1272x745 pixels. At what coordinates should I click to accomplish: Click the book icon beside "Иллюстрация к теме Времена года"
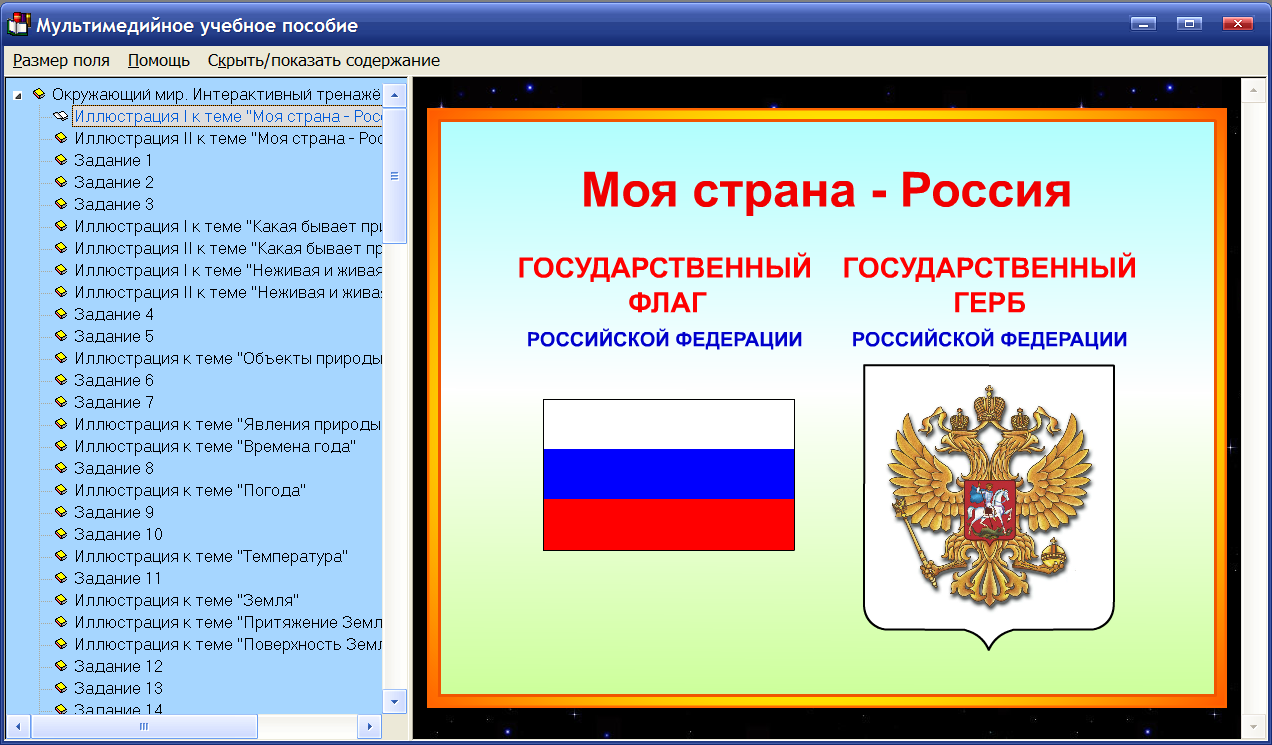click(x=61, y=445)
